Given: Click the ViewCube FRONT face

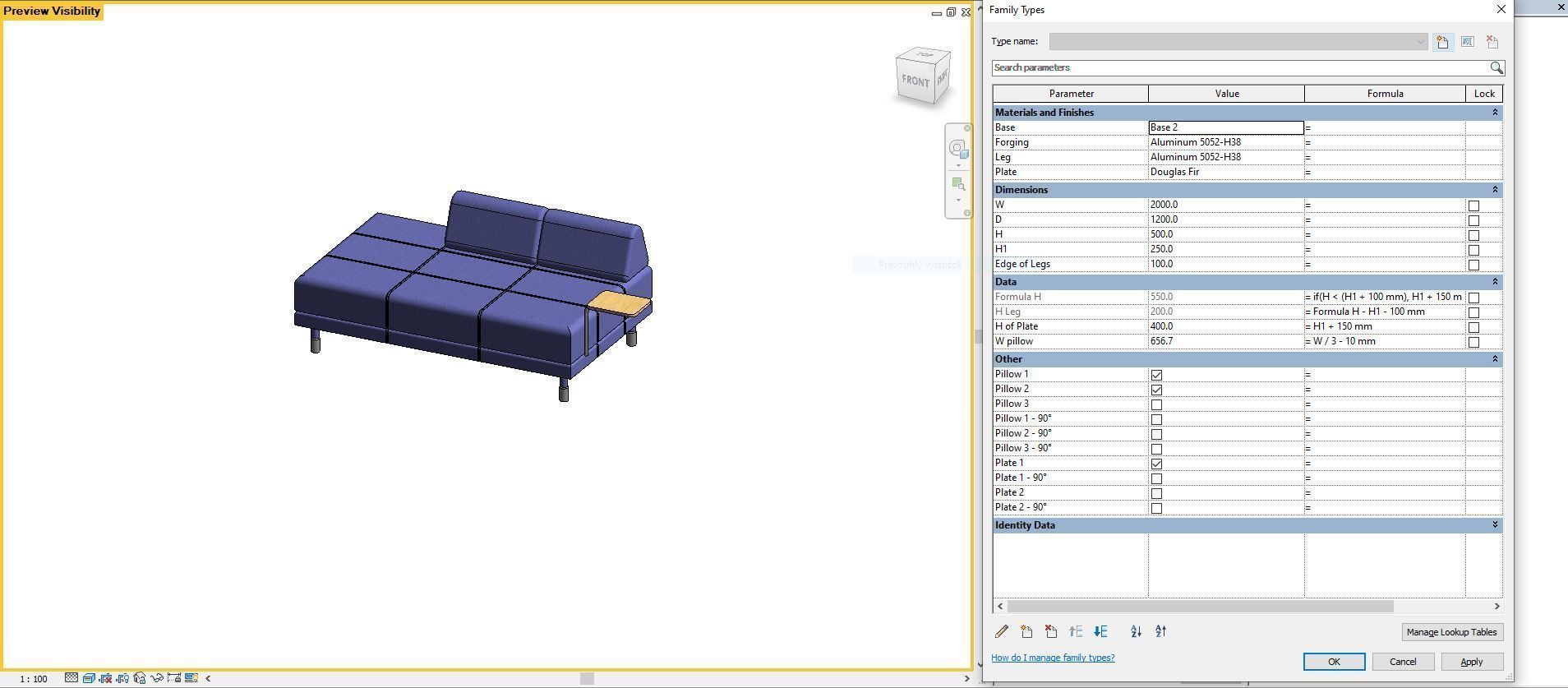Looking at the screenshot, I should [915, 81].
